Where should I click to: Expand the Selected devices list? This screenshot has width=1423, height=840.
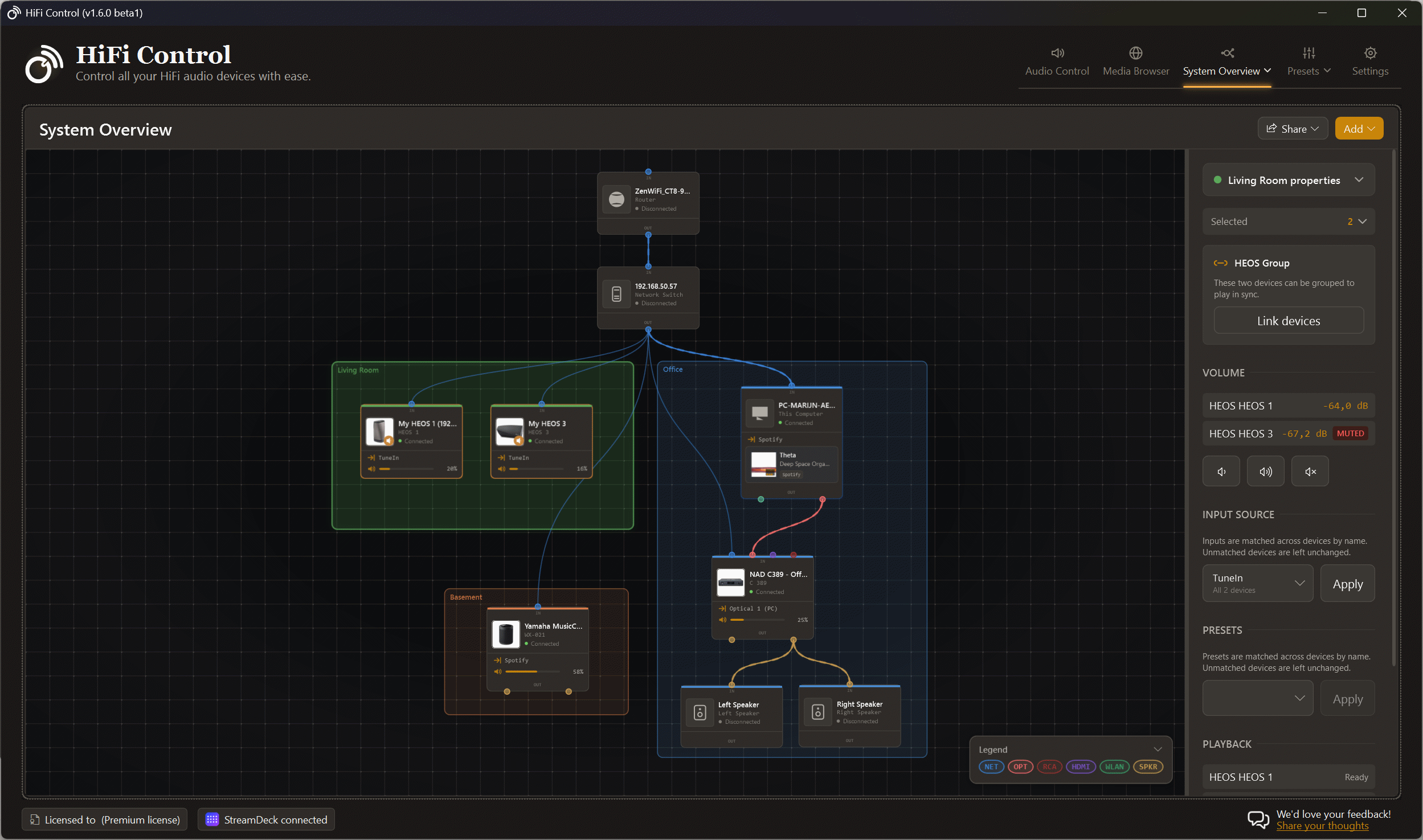[1289, 222]
